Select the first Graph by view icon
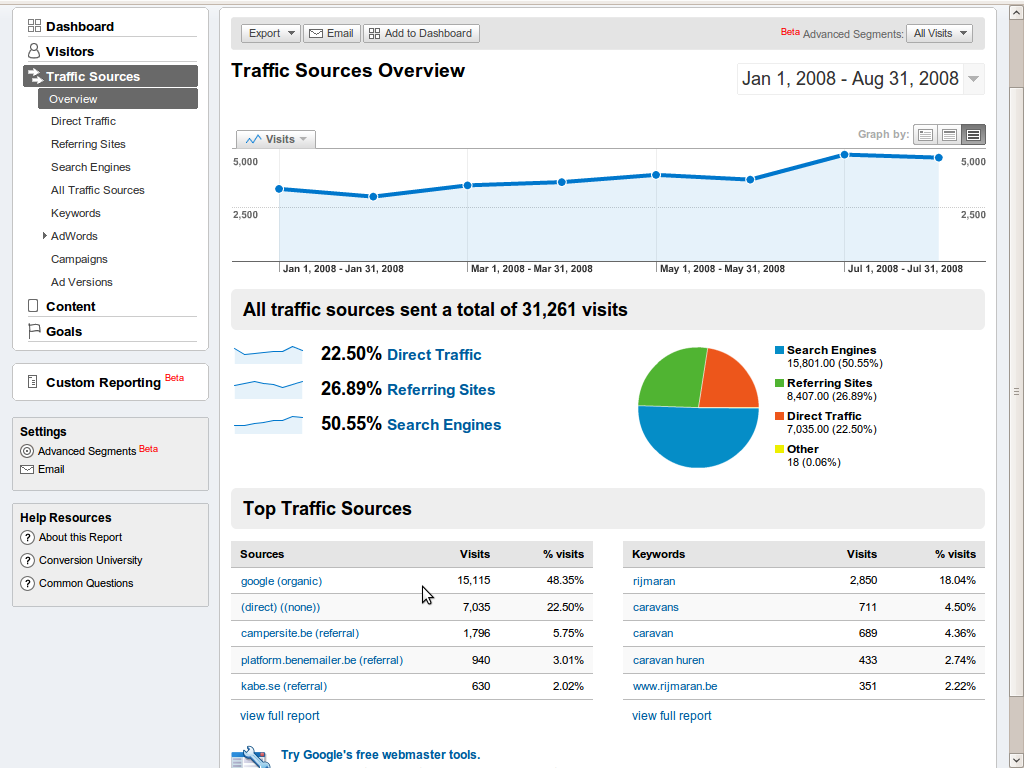The width and height of the screenshot is (1024, 768). pos(925,135)
